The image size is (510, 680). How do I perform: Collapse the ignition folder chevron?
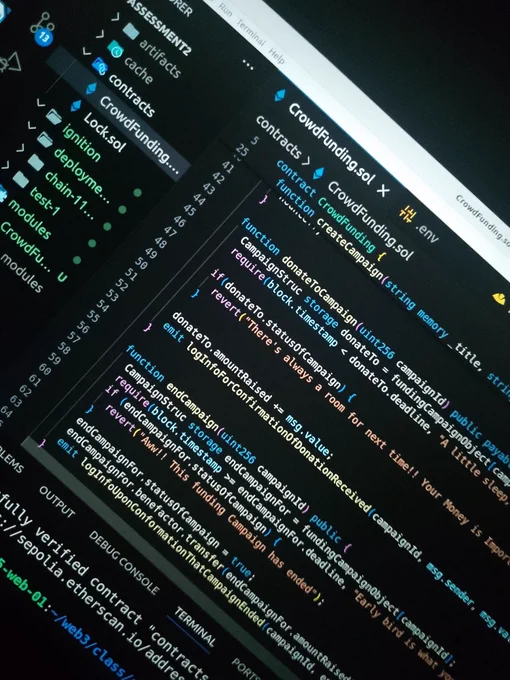pos(41,104)
